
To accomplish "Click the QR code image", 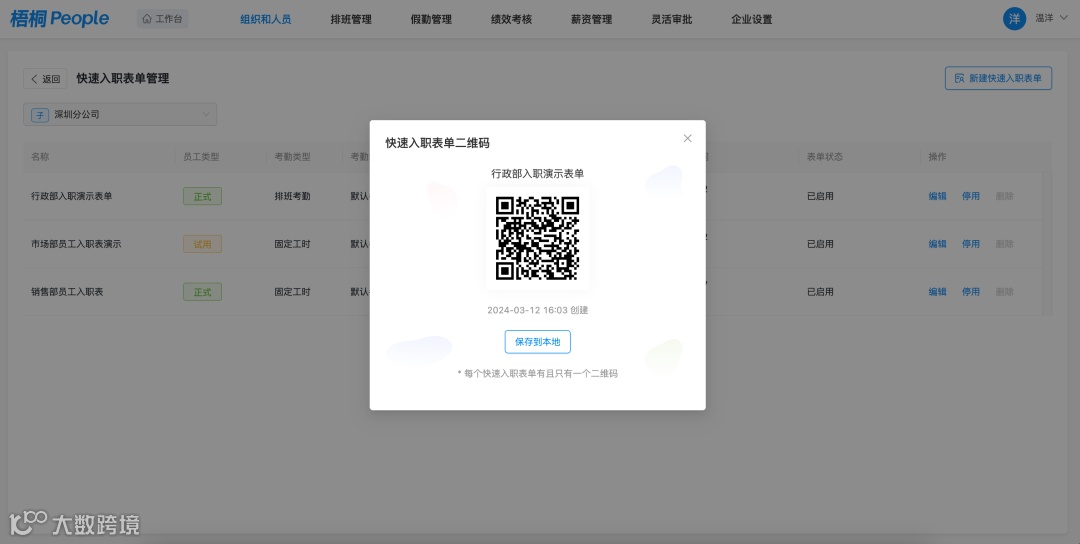I will coord(537,238).
